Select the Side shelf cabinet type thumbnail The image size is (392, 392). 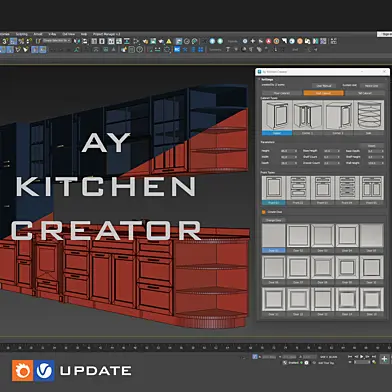[369, 118]
